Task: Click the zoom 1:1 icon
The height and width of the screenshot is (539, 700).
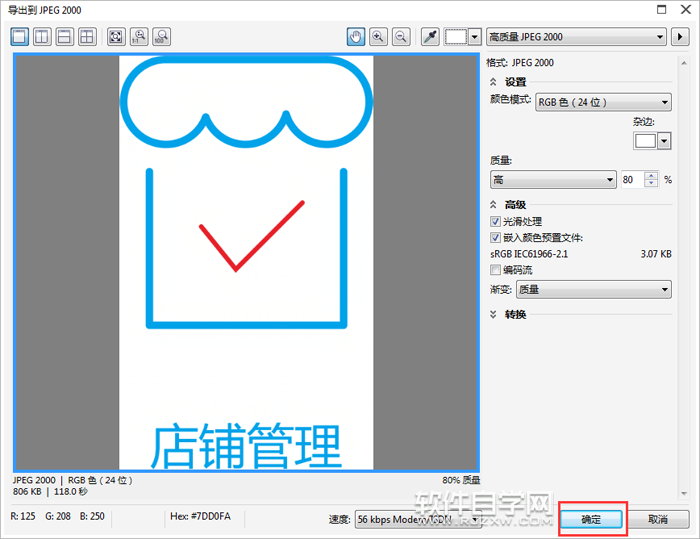Action: (139, 37)
